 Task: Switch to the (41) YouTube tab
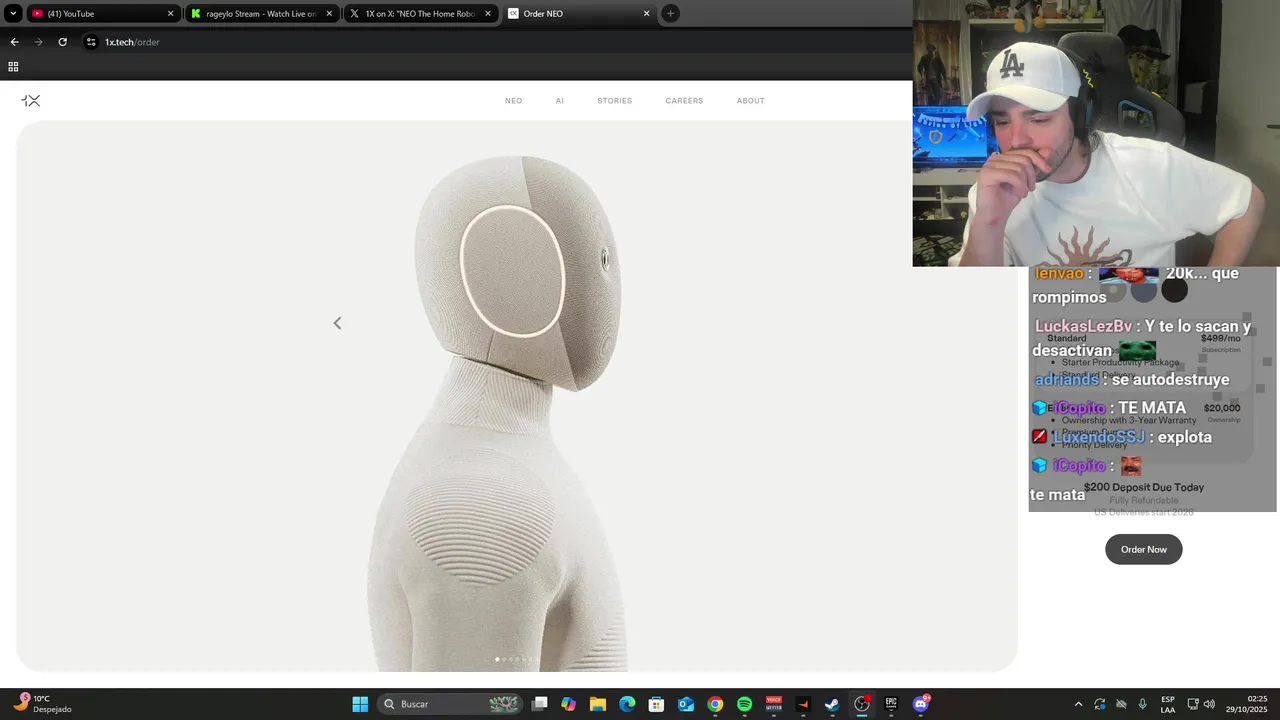point(103,14)
